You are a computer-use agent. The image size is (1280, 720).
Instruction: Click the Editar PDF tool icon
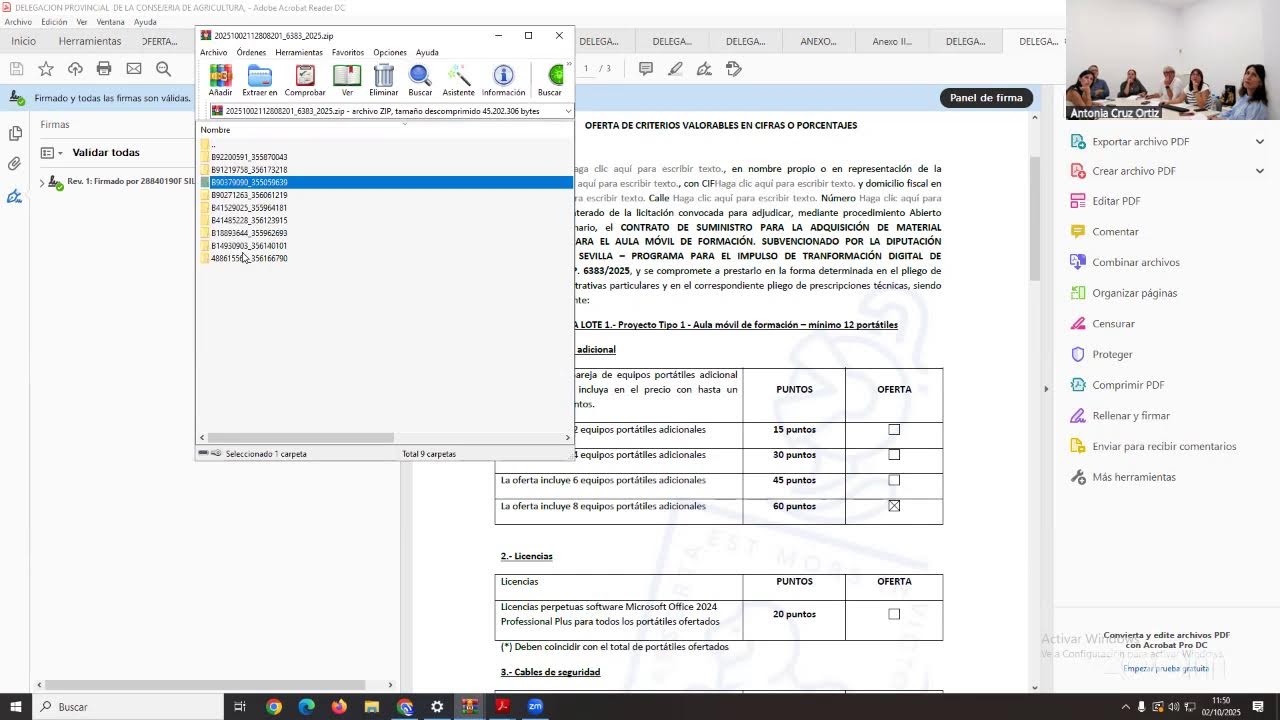[x=1078, y=201]
